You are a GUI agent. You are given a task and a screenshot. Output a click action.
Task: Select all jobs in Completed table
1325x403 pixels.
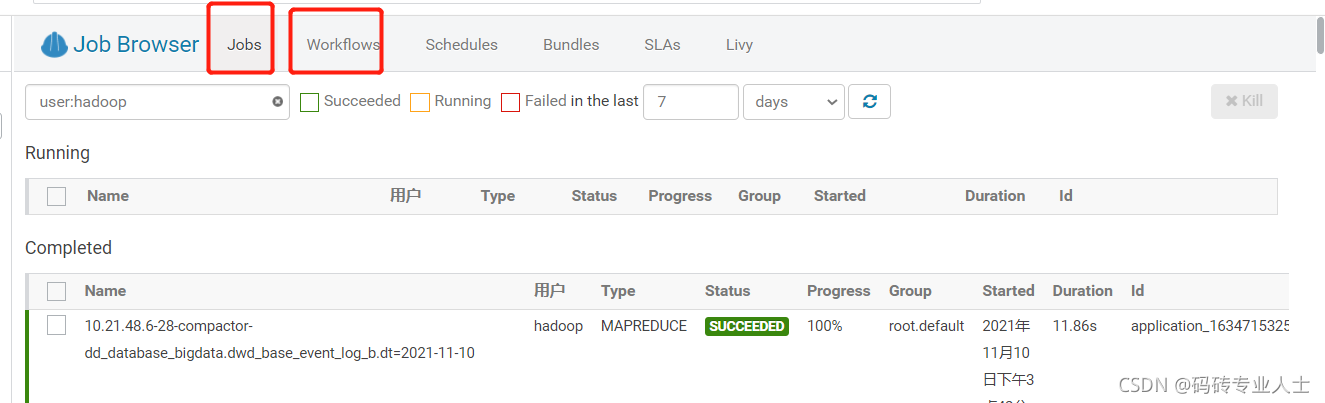pos(56,291)
